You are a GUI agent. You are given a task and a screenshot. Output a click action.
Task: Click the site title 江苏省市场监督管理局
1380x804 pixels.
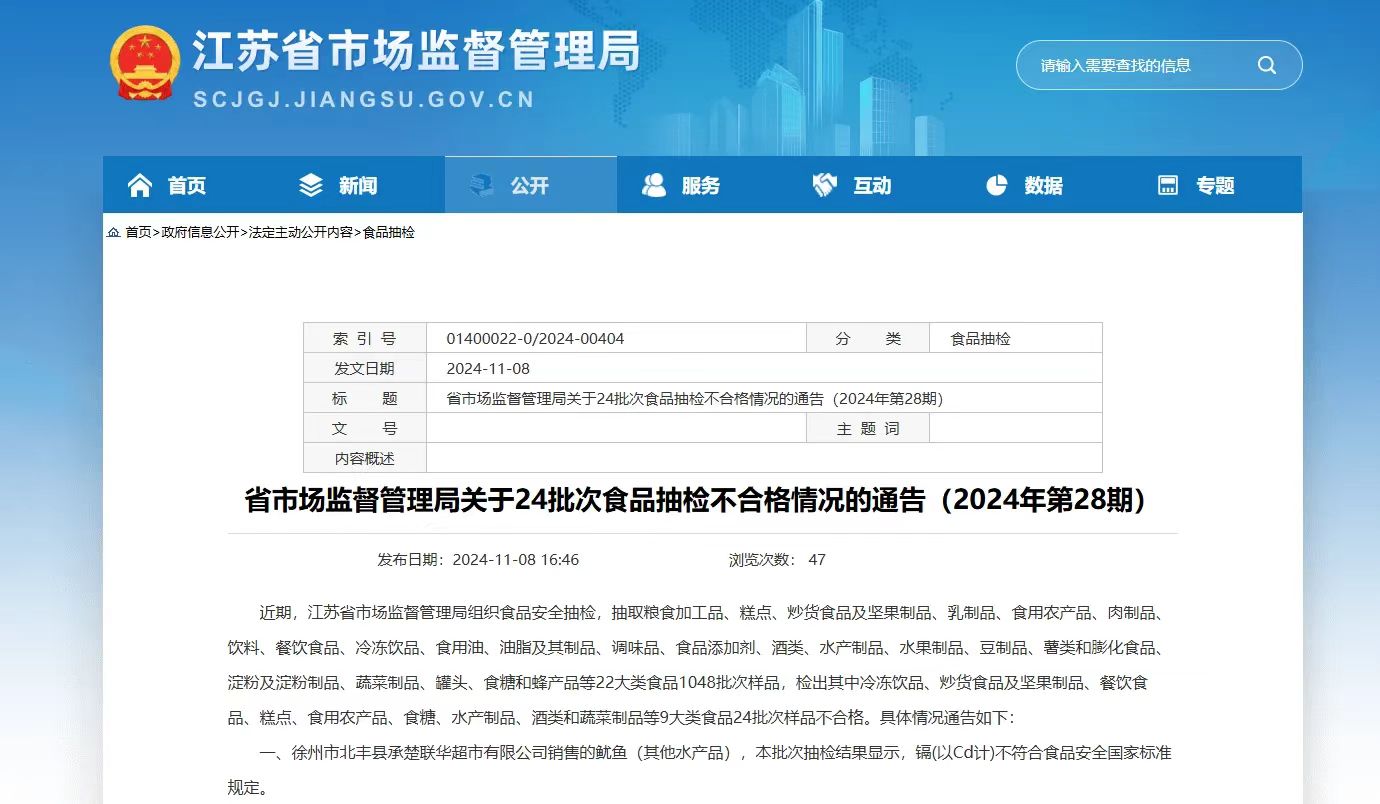tap(415, 50)
